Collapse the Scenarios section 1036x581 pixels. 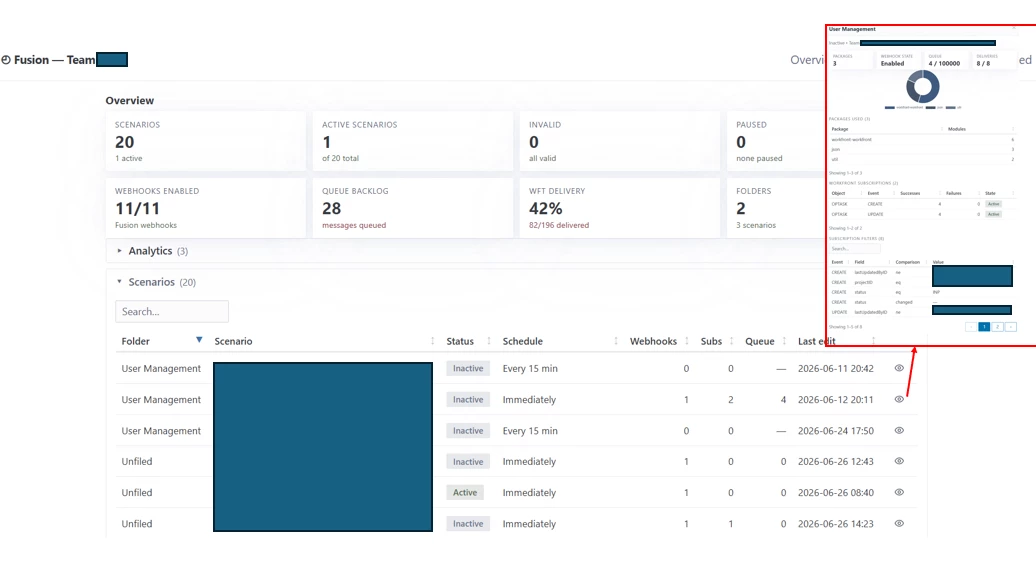[x=120, y=282]
